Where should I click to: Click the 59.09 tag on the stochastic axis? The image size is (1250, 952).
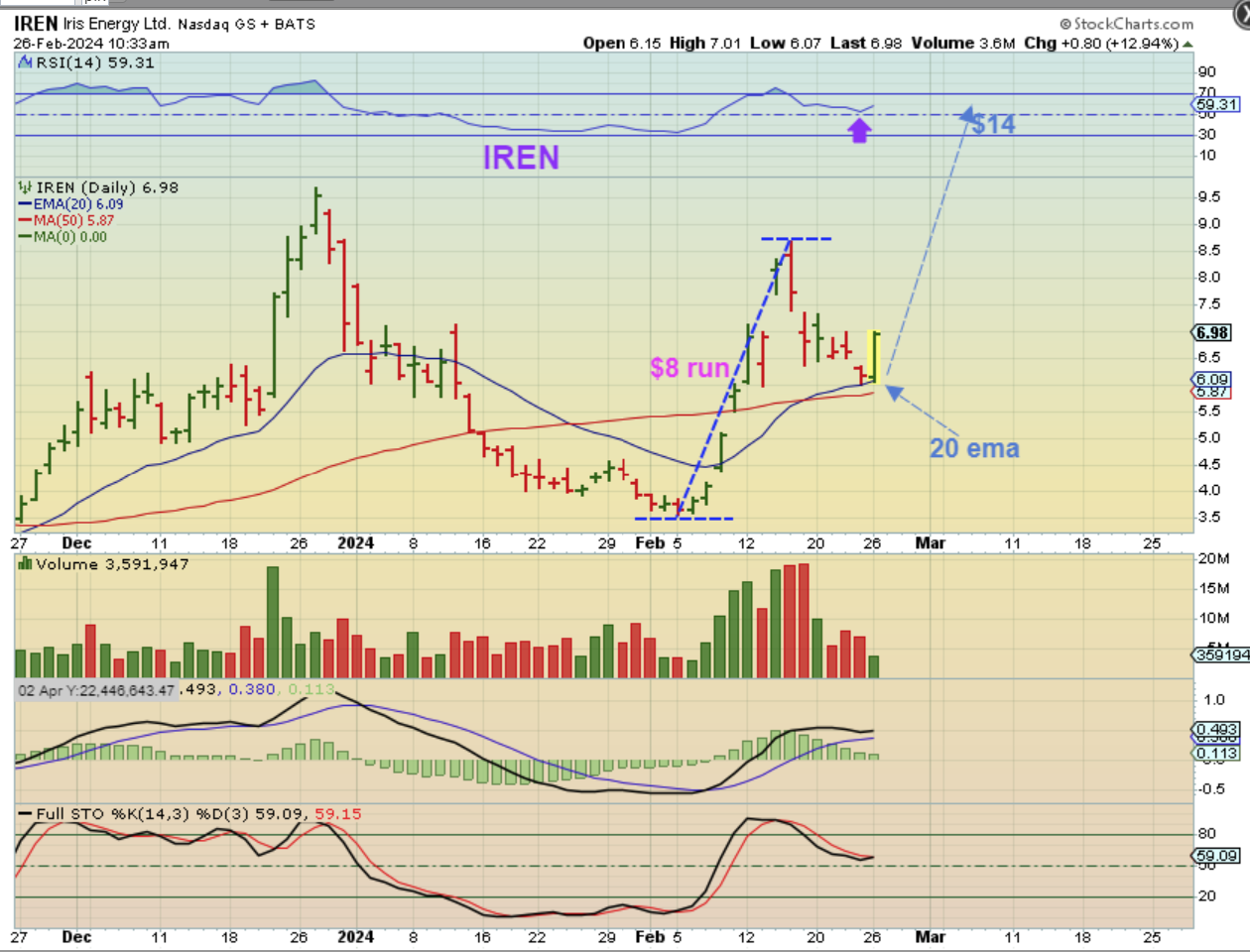click(1217, 856)
